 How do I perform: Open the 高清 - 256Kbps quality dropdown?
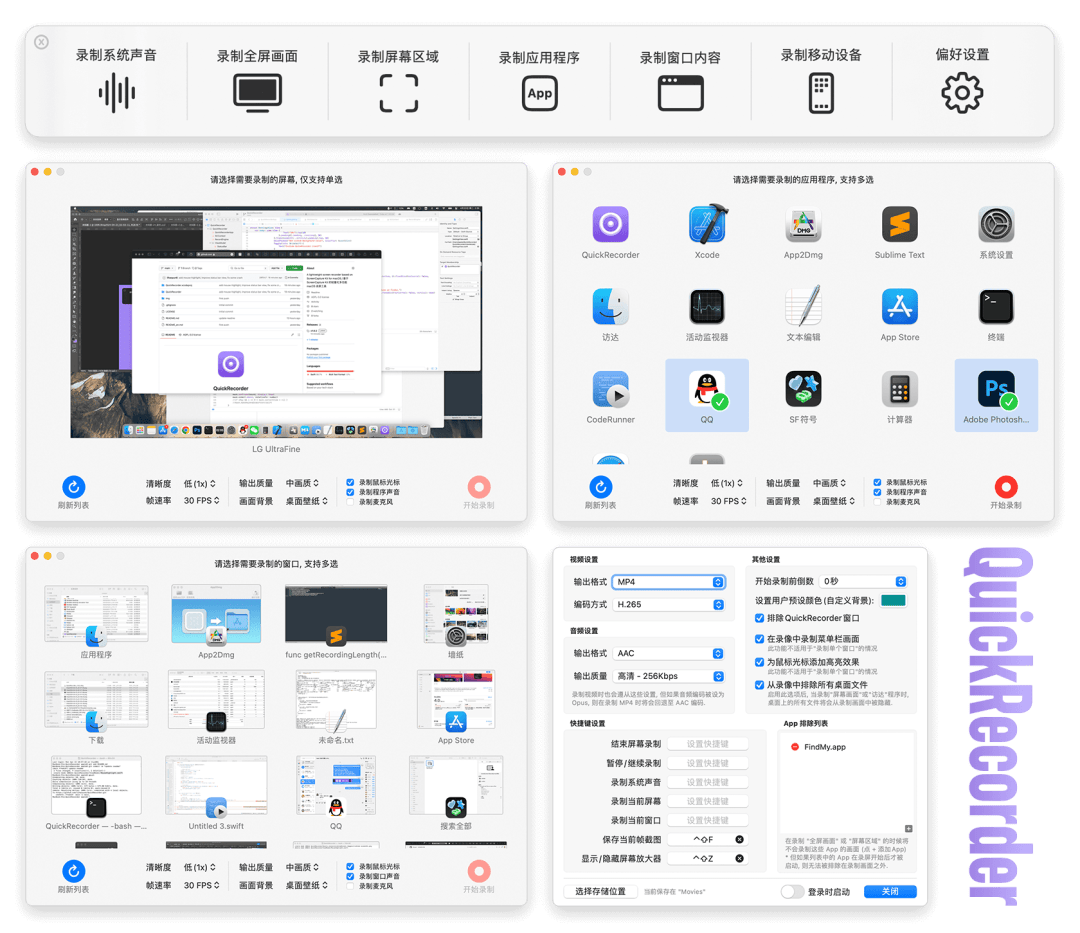pos(669,676)
